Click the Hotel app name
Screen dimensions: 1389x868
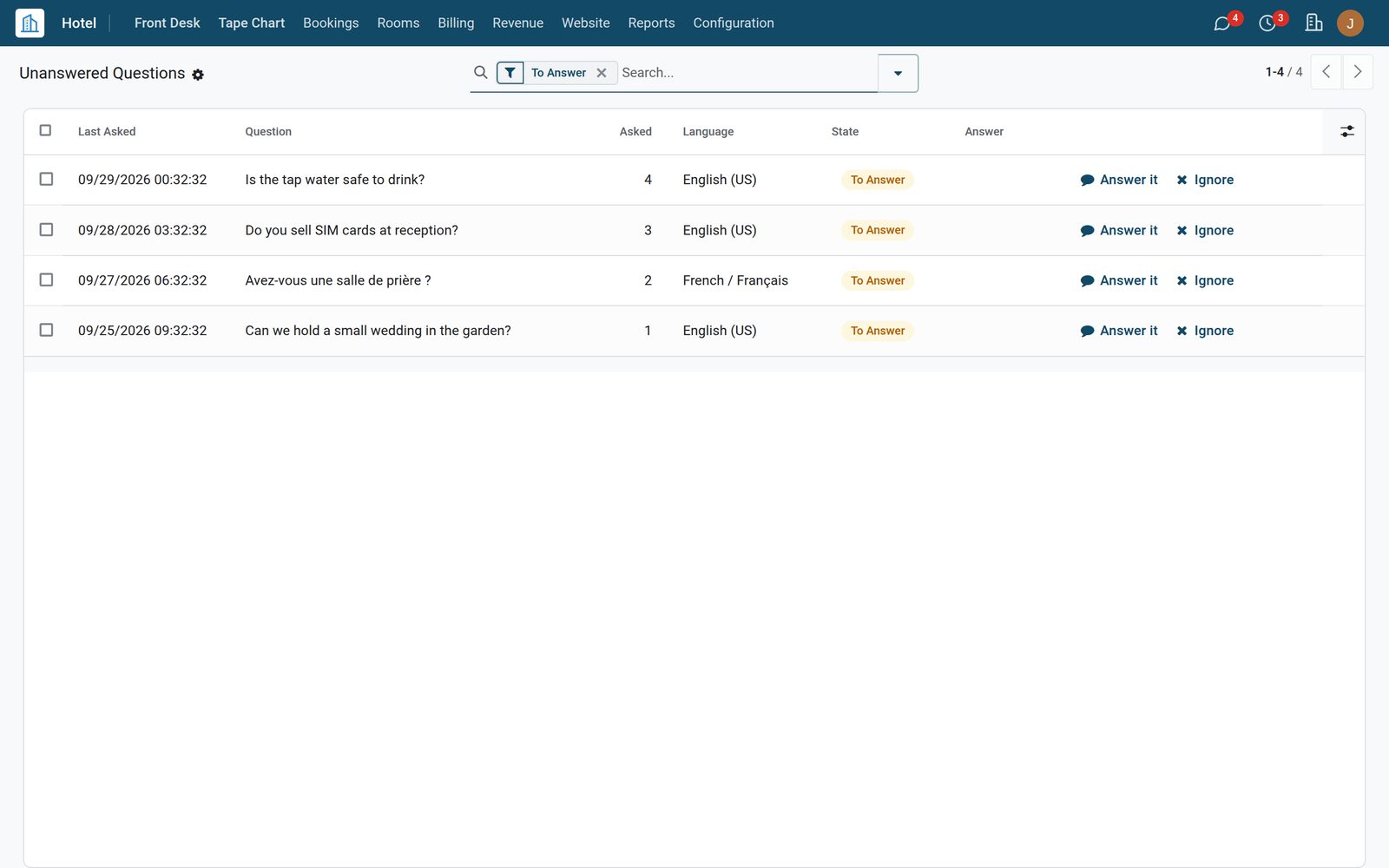coord(79,23)
